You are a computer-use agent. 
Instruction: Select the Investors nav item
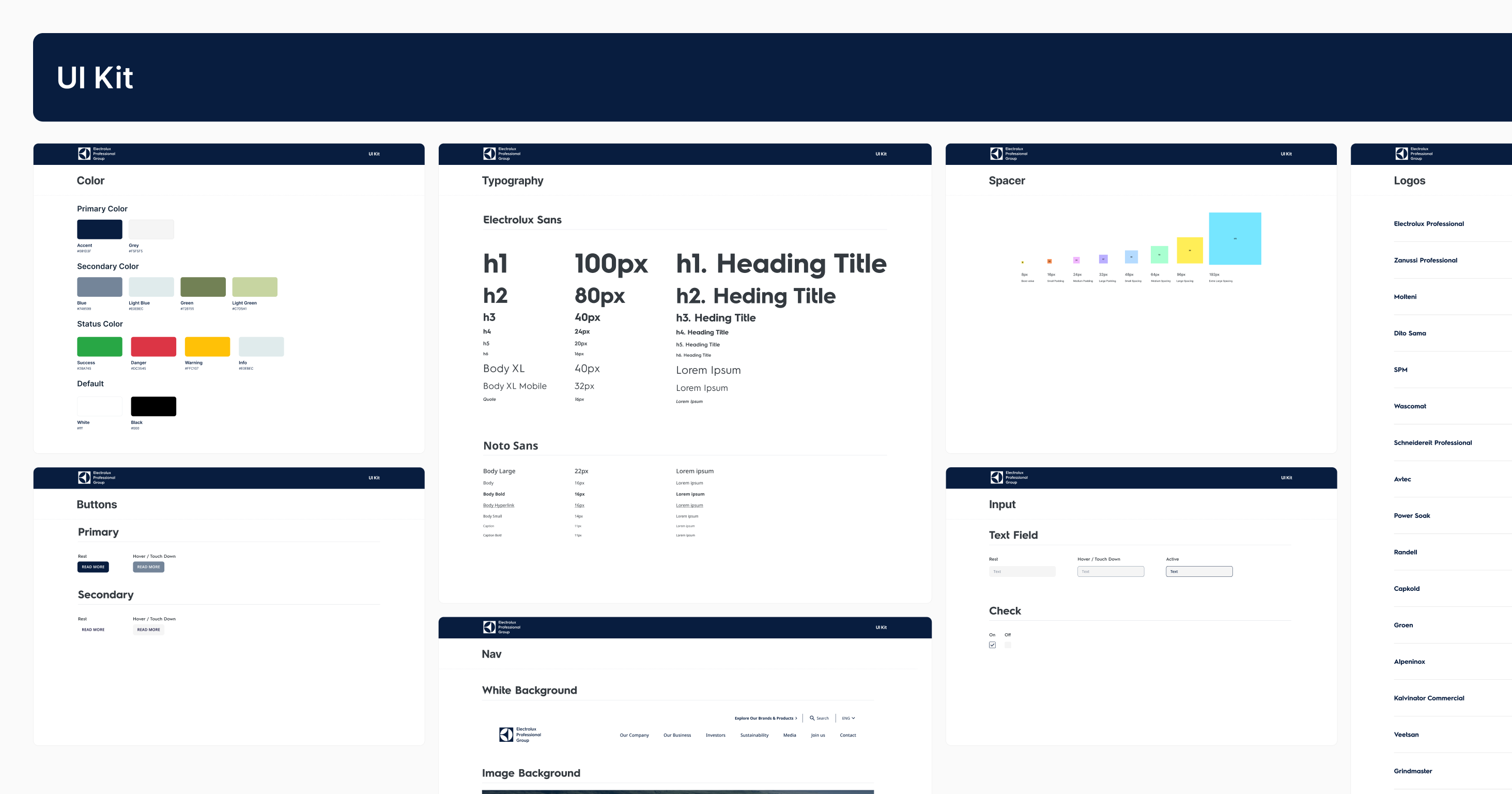coord(716,735)
